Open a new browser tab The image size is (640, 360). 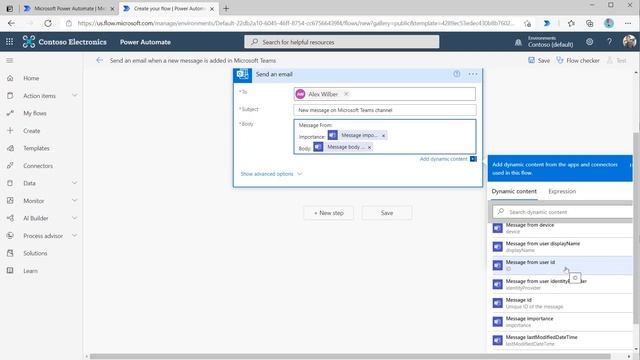point(226,8)
